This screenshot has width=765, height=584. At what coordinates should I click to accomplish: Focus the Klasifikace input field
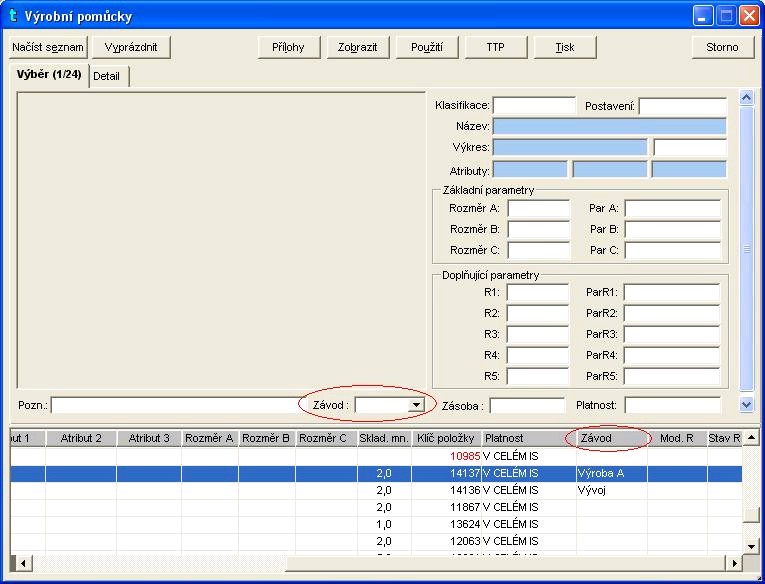[x=534, y=105]
